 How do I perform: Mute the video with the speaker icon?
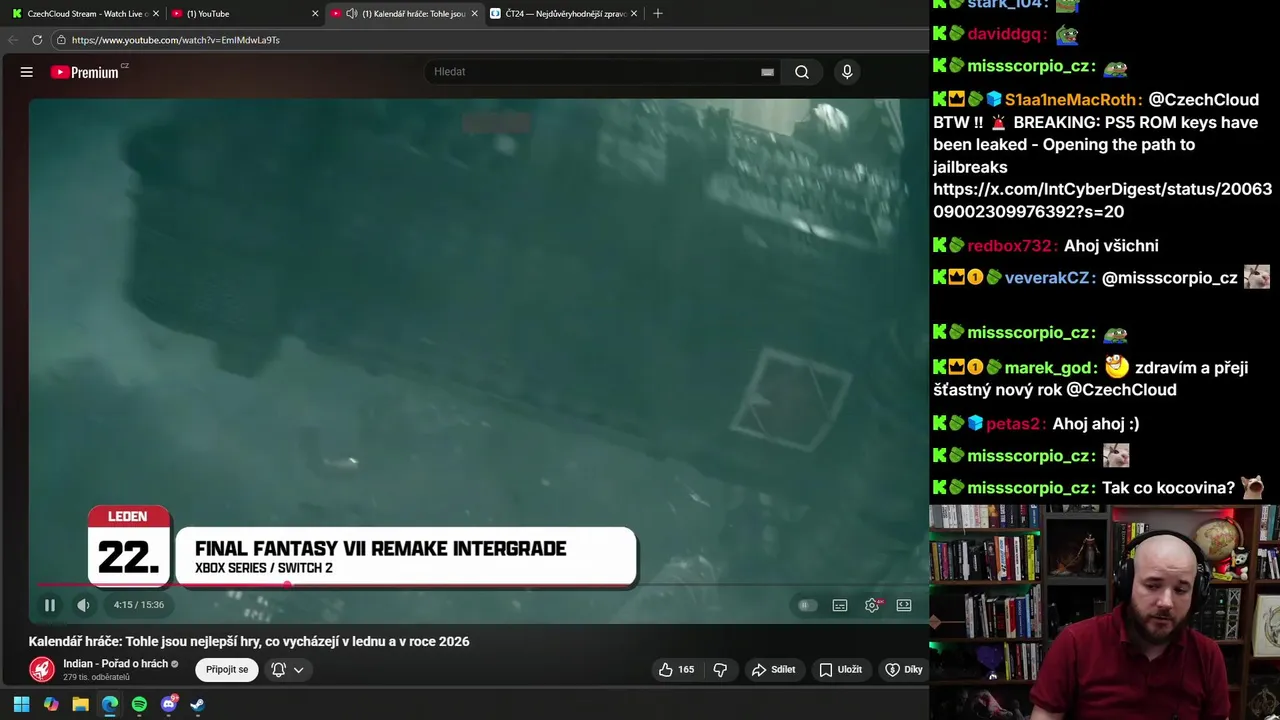point(83,605)
